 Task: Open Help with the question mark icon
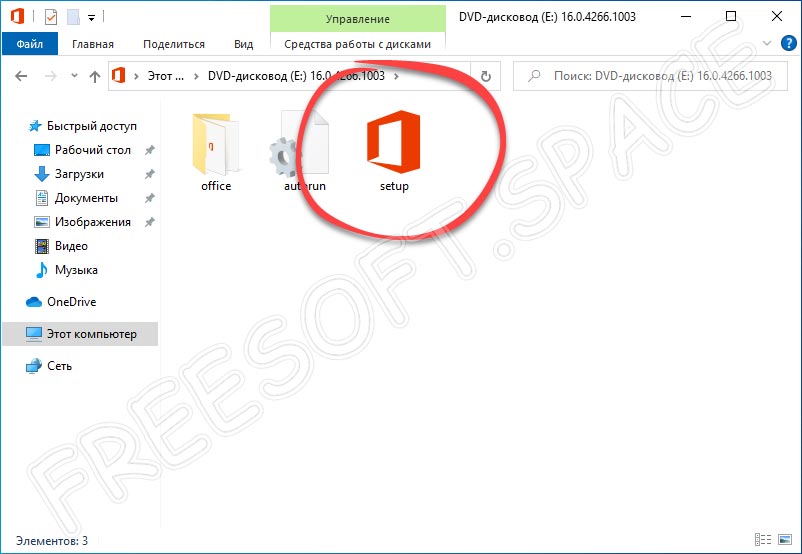tap(789, 44)
